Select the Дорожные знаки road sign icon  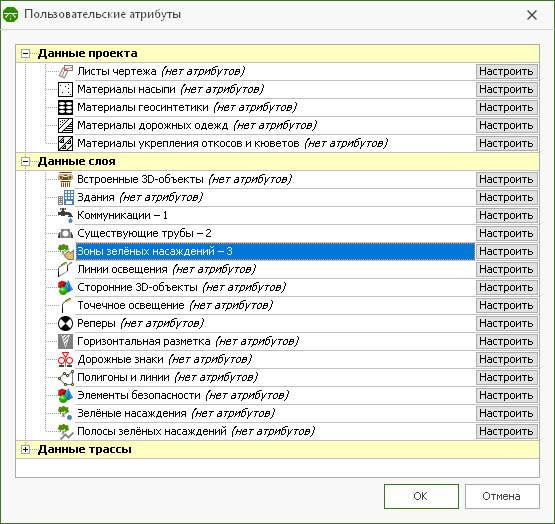tap(65, 359)
